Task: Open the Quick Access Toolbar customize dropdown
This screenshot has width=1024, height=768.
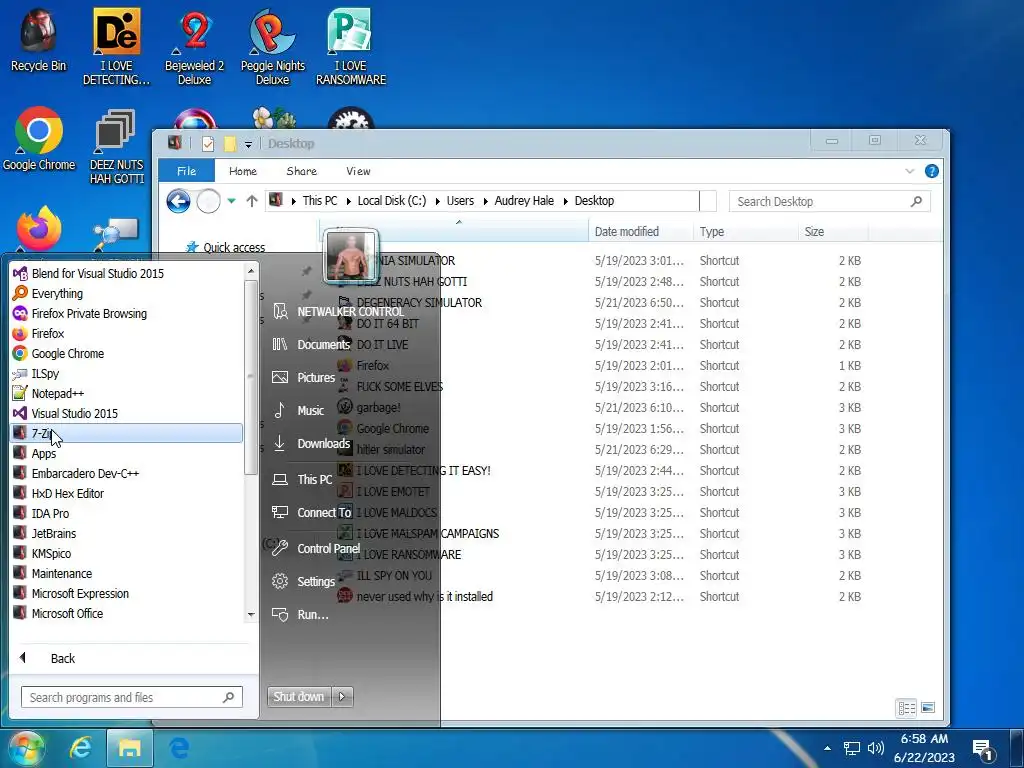Action: point(248,144)
